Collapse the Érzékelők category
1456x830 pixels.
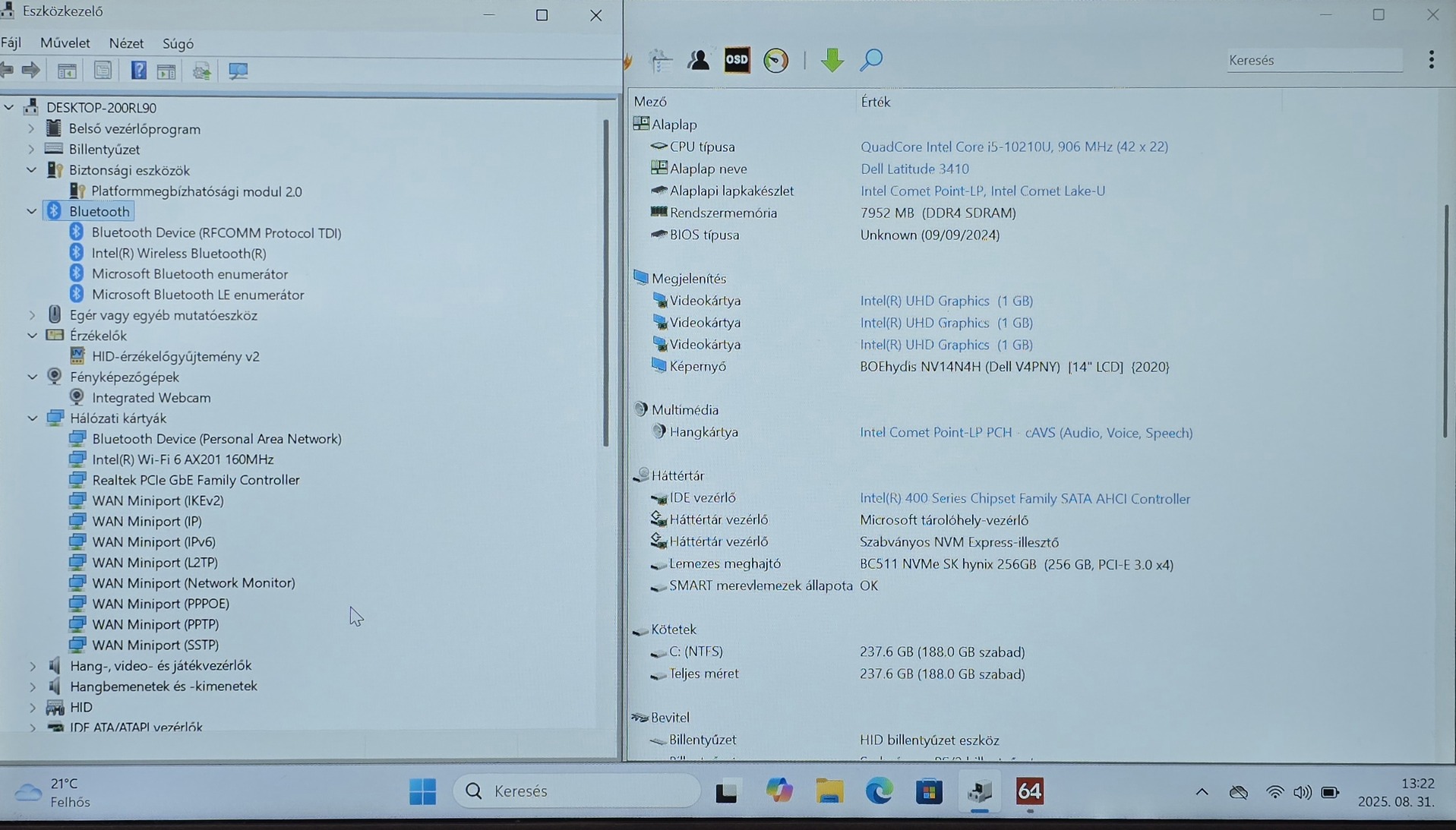coord(32,336)
